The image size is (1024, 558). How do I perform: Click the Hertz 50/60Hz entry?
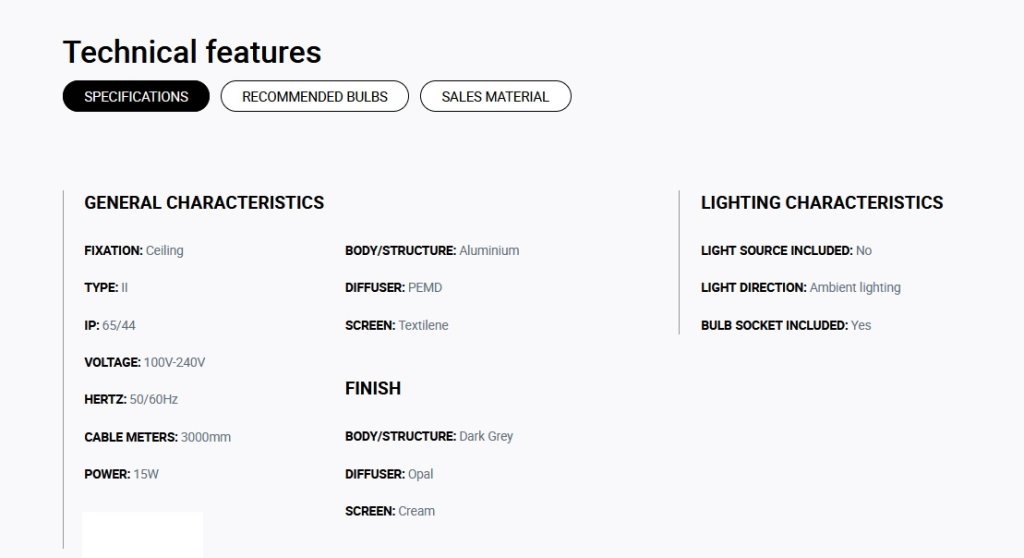[131, 399]
